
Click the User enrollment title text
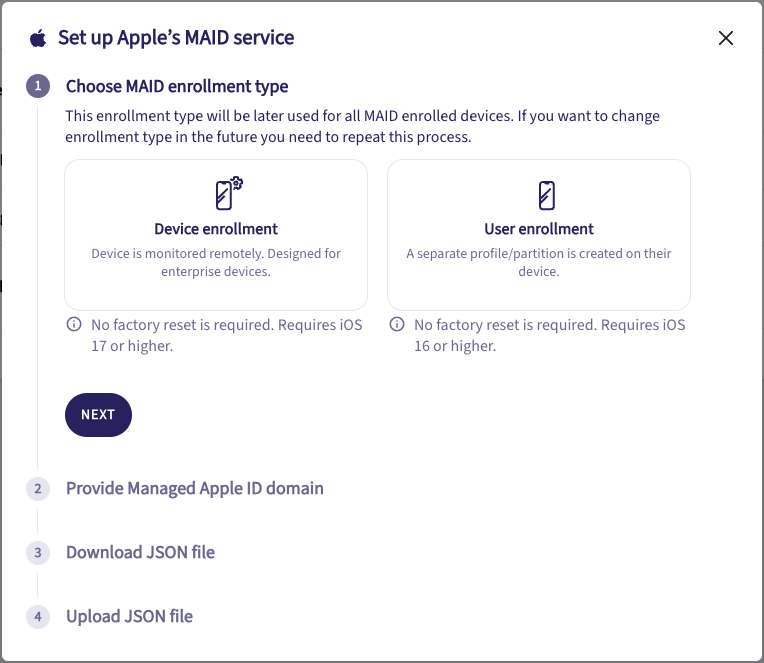pyautogui.click(x=539, y=229)
